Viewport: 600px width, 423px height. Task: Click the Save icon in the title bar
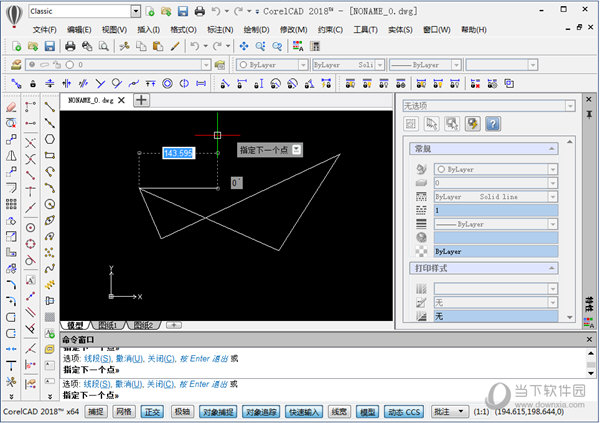[x=182, y=12]
